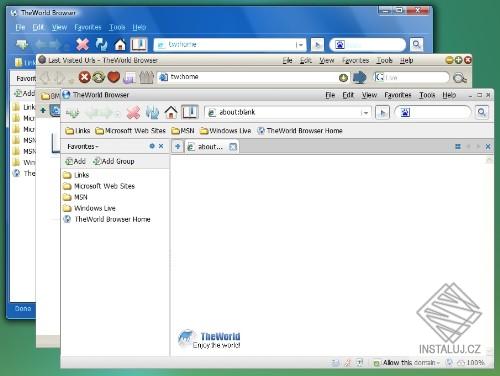
Task: Toggle the Favorites sidebar icon in front window
Action: click(190, 112)
